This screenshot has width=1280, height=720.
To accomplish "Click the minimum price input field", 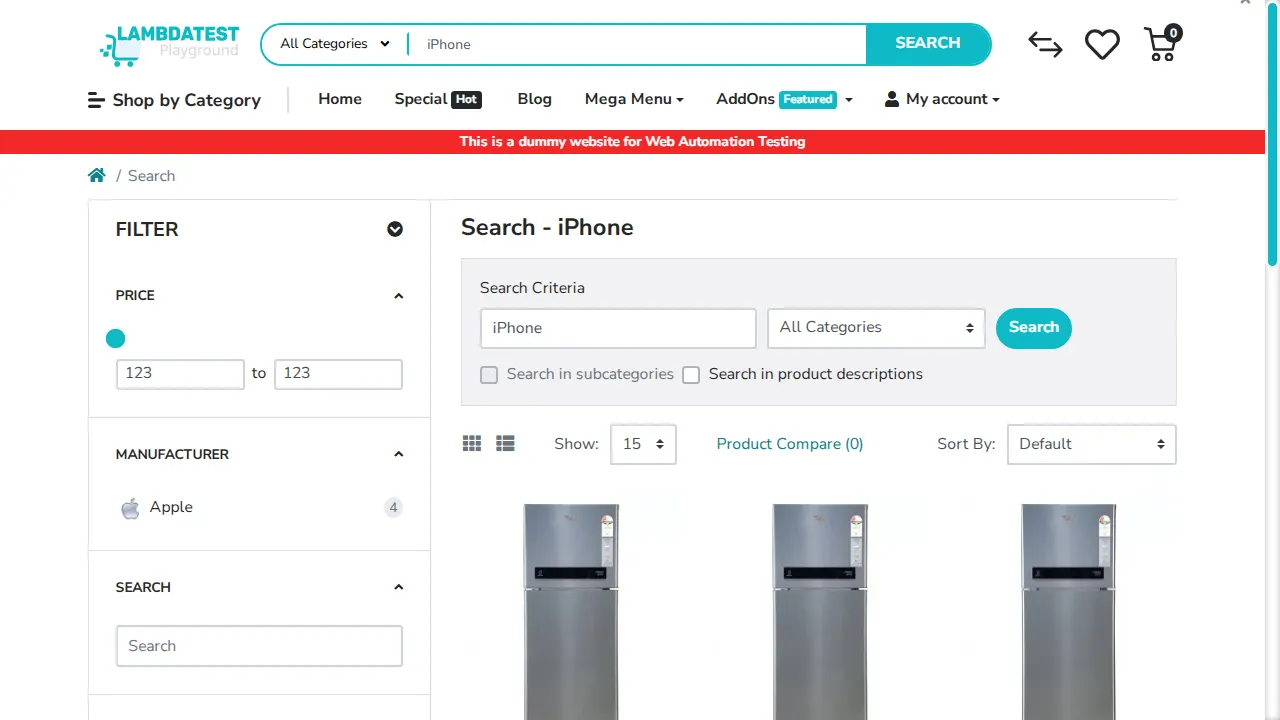I will click(180, 374).
